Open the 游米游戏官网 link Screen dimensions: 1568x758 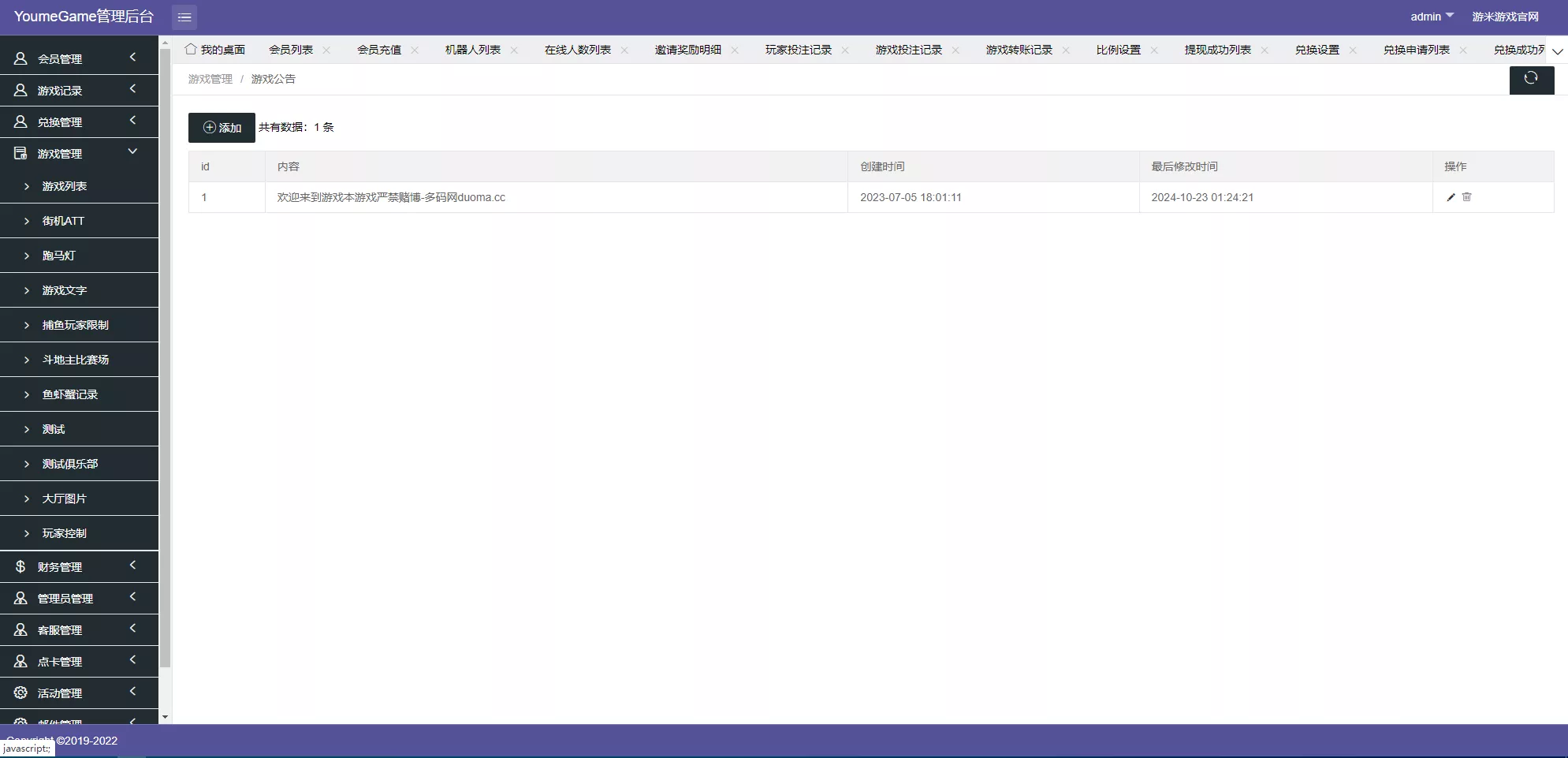(x=1506, y=16)
